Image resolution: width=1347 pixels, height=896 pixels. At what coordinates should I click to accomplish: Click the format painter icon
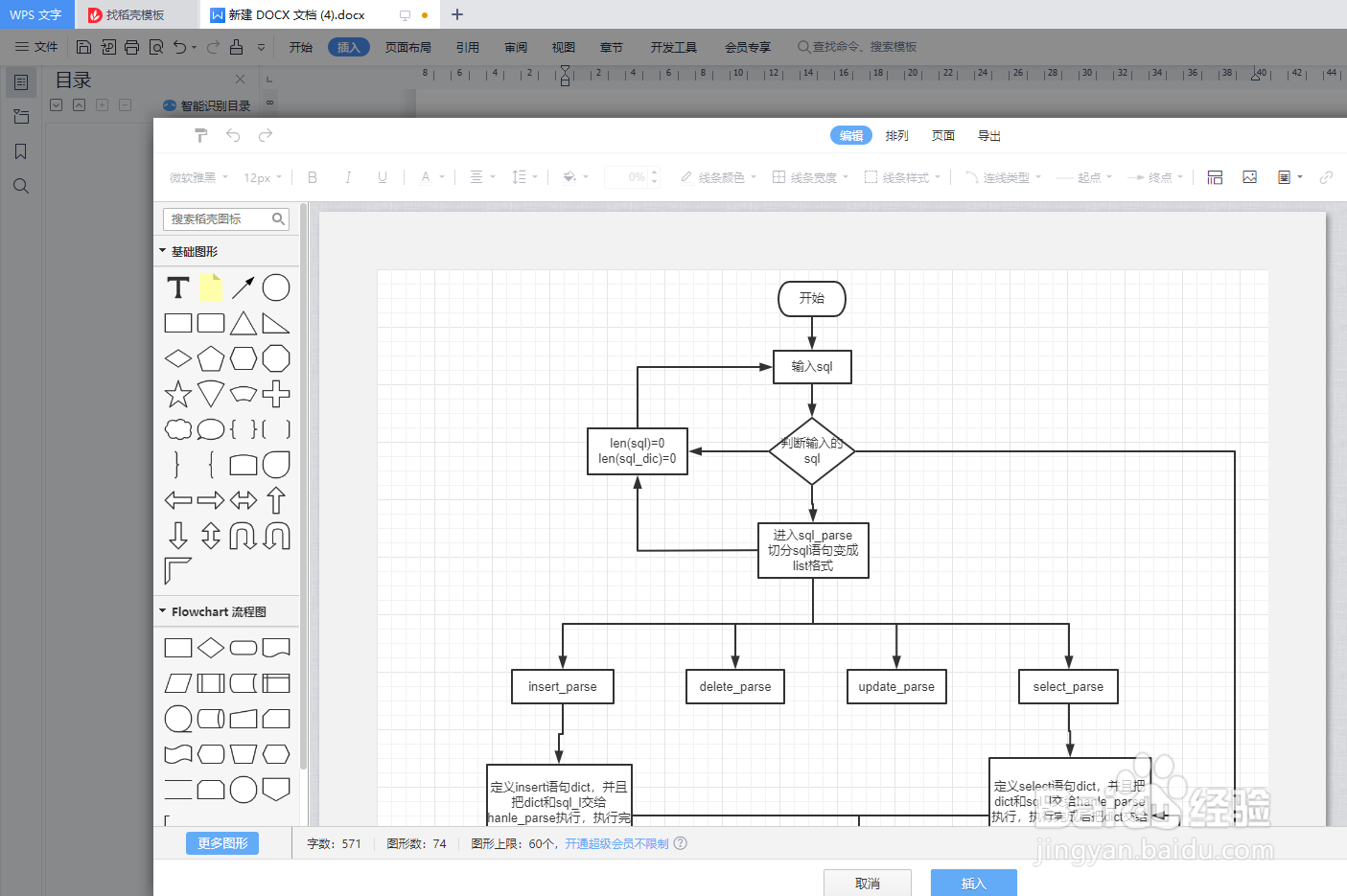tap(201, 135)
